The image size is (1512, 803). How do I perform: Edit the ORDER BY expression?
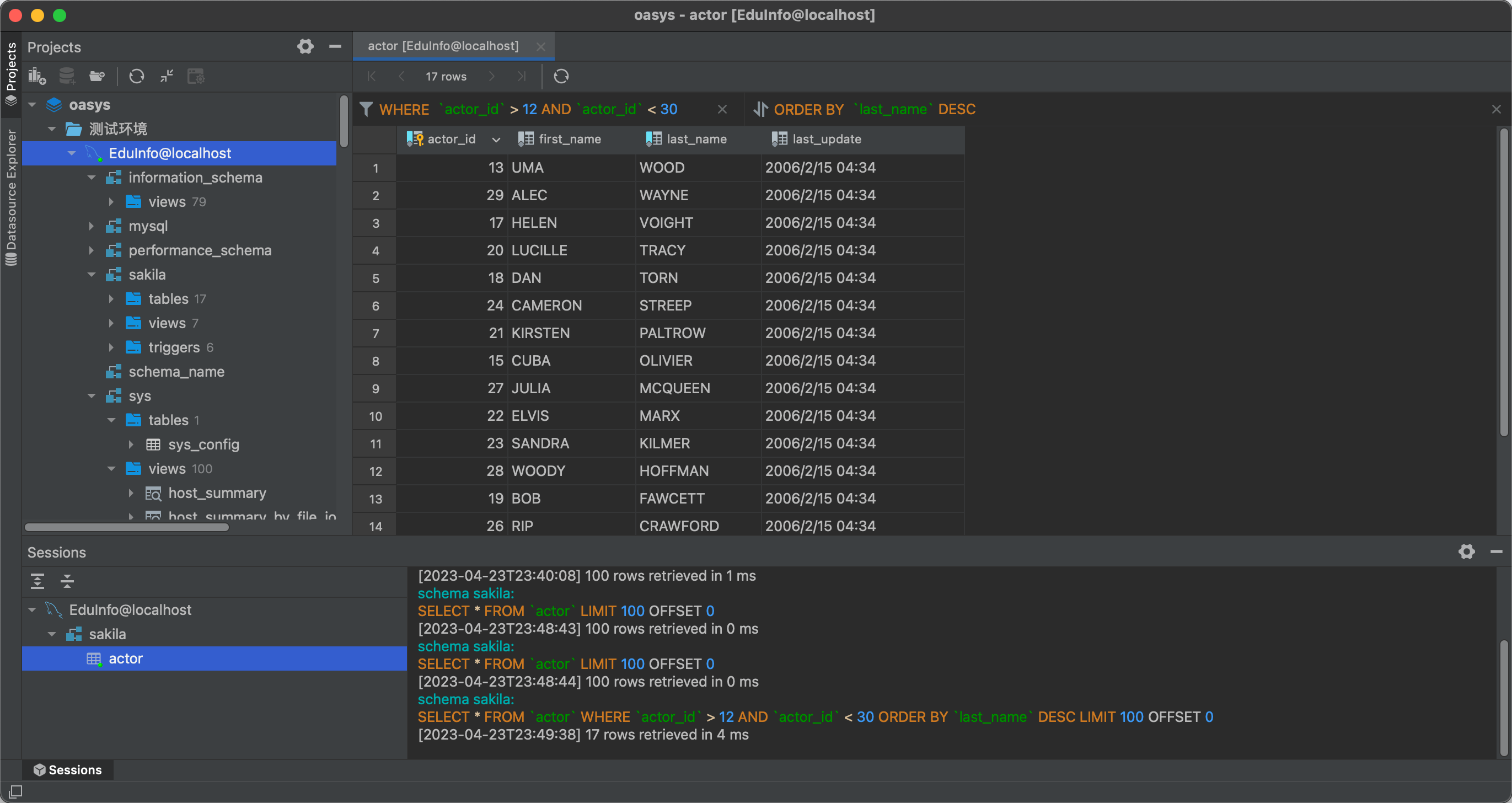(875, 109)
